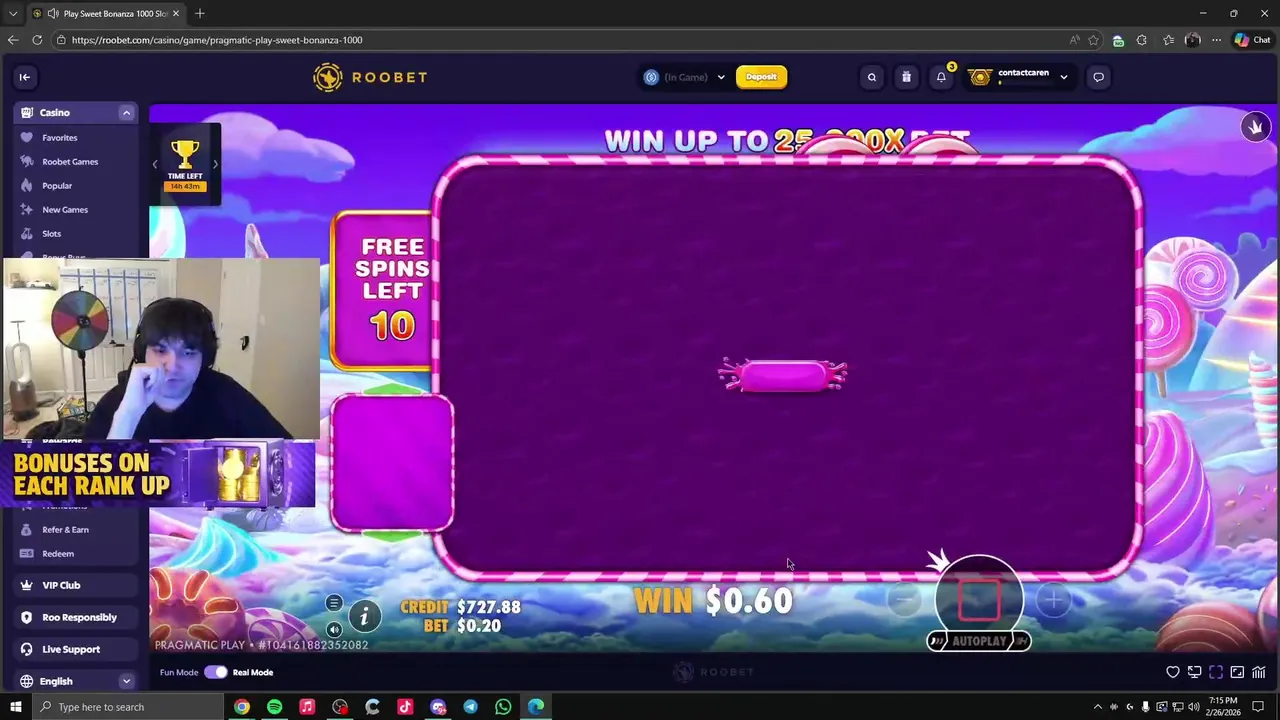The image size is (1280, 720).
Task: Show hidden system tray icons
Action: pos(1098,707)
